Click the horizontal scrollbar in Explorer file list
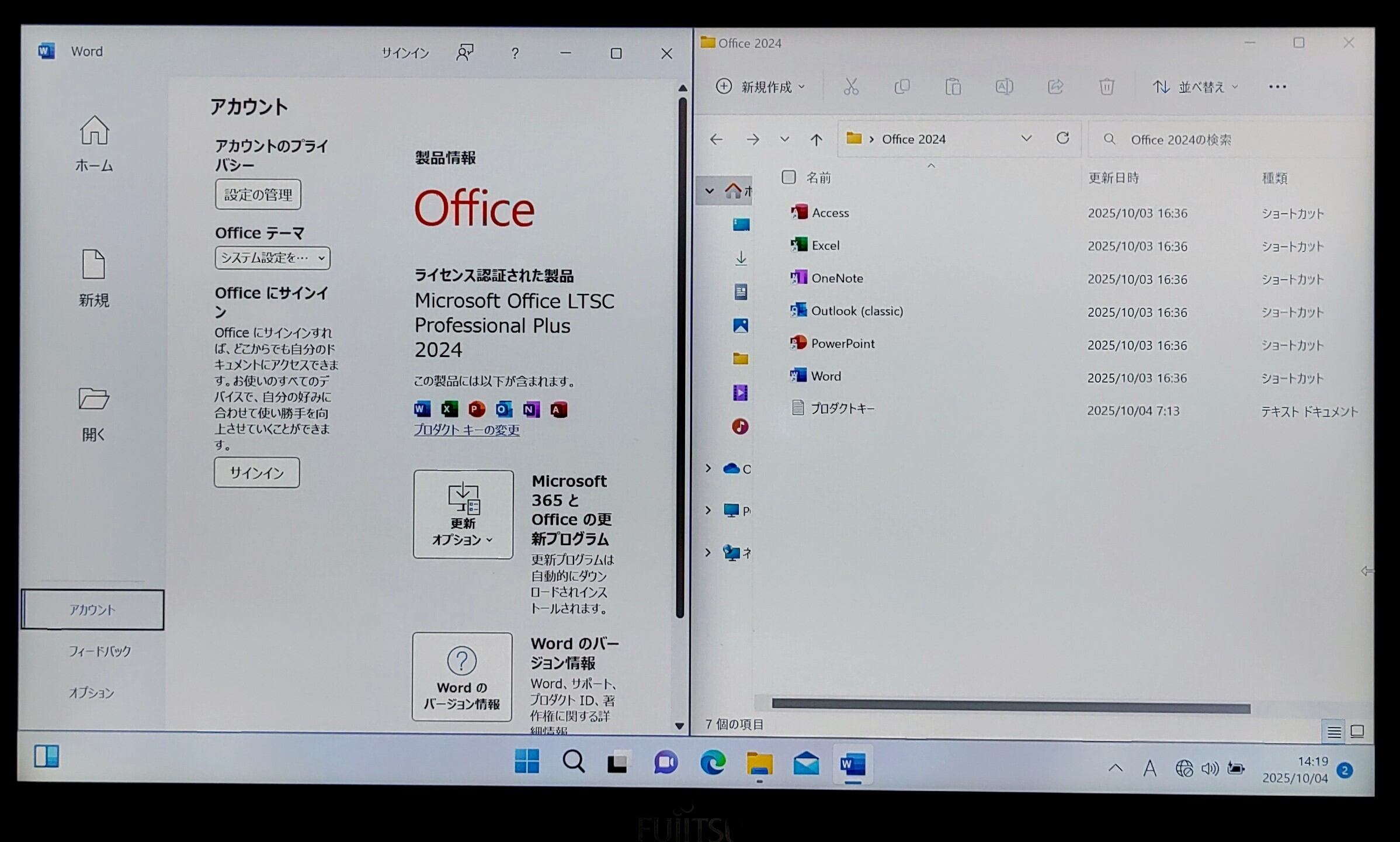Image resolution: width=1400 pixels, height=842 pixels. tap(1010, 707)
